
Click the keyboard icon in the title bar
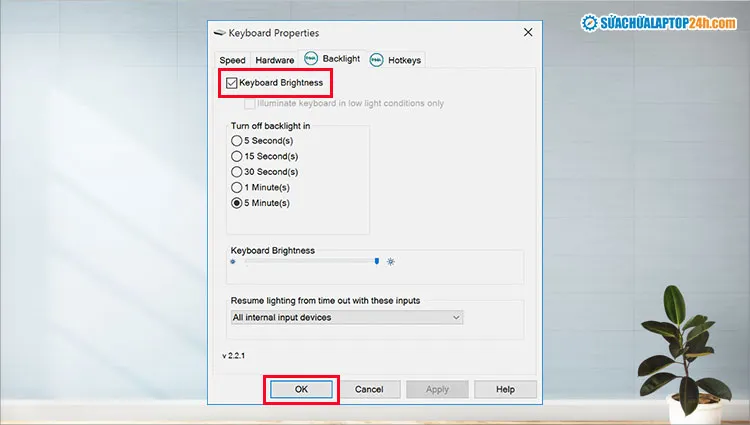coord(220,32)
